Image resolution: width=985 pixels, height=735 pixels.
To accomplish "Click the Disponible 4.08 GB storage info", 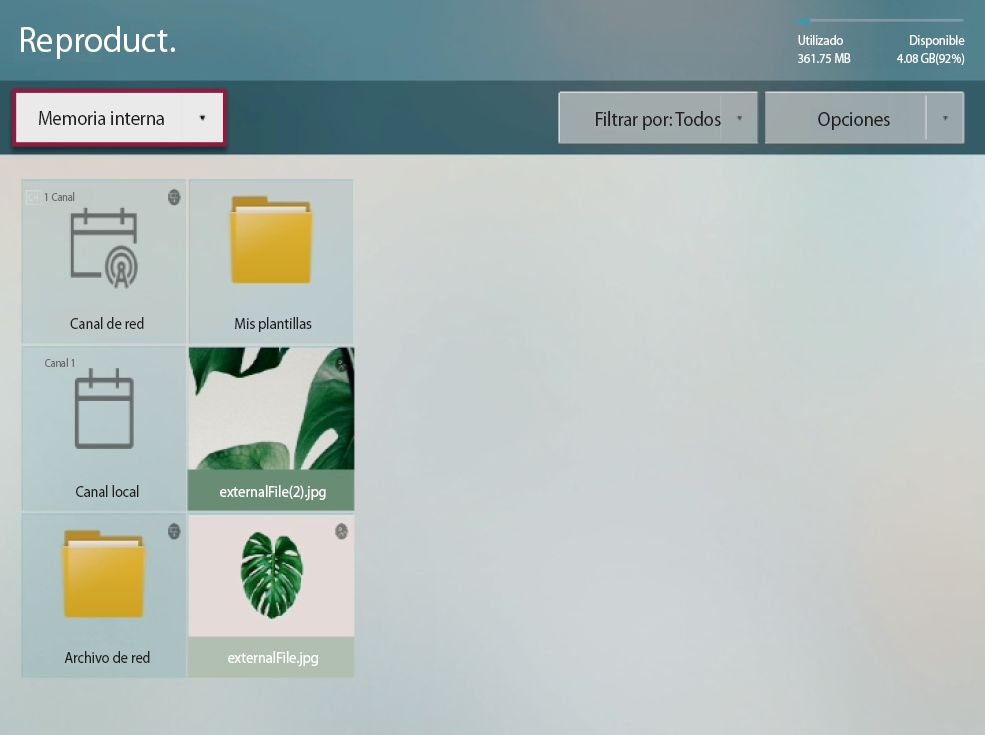I will (x=930, y=49).
